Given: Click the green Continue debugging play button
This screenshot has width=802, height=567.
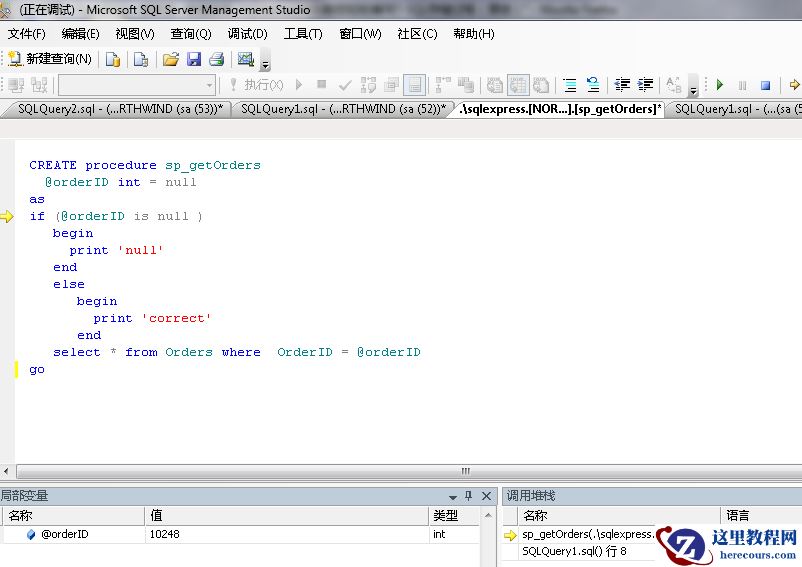Looking at the screenshot, I should tap(720, 85).
